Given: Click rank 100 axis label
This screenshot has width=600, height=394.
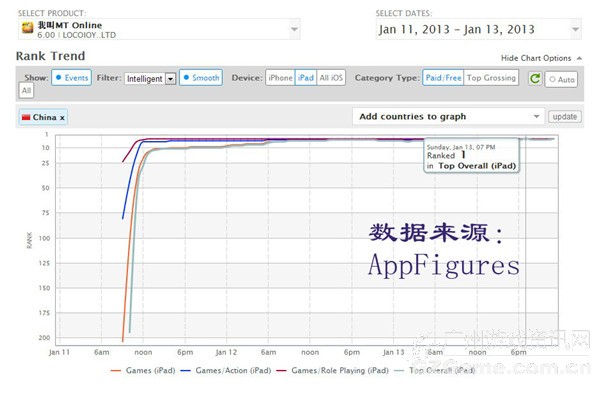Looking at the screenshot, I should point(45,238).
